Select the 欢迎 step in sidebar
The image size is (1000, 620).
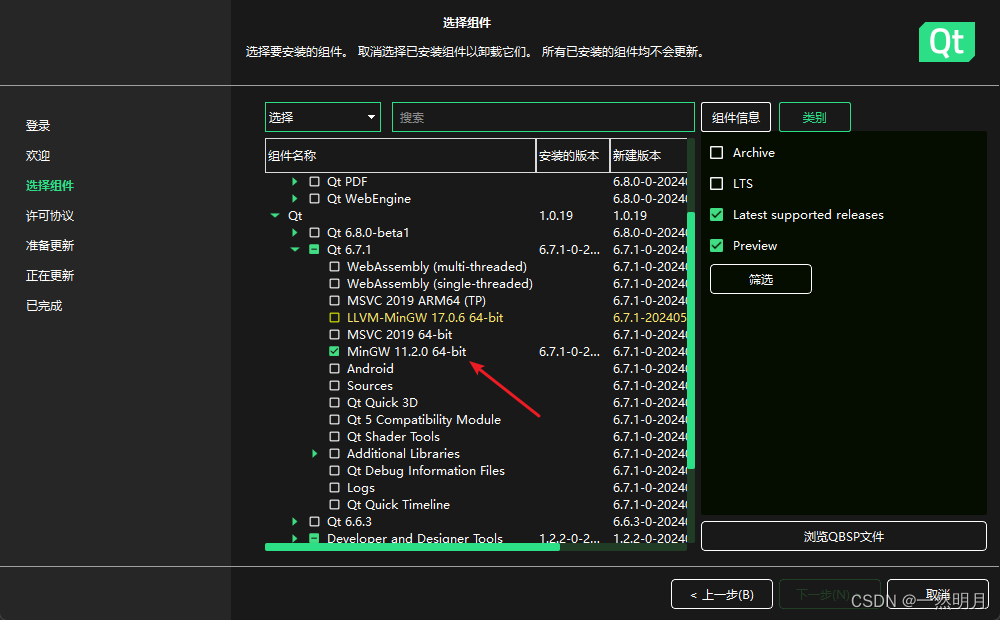38,156
